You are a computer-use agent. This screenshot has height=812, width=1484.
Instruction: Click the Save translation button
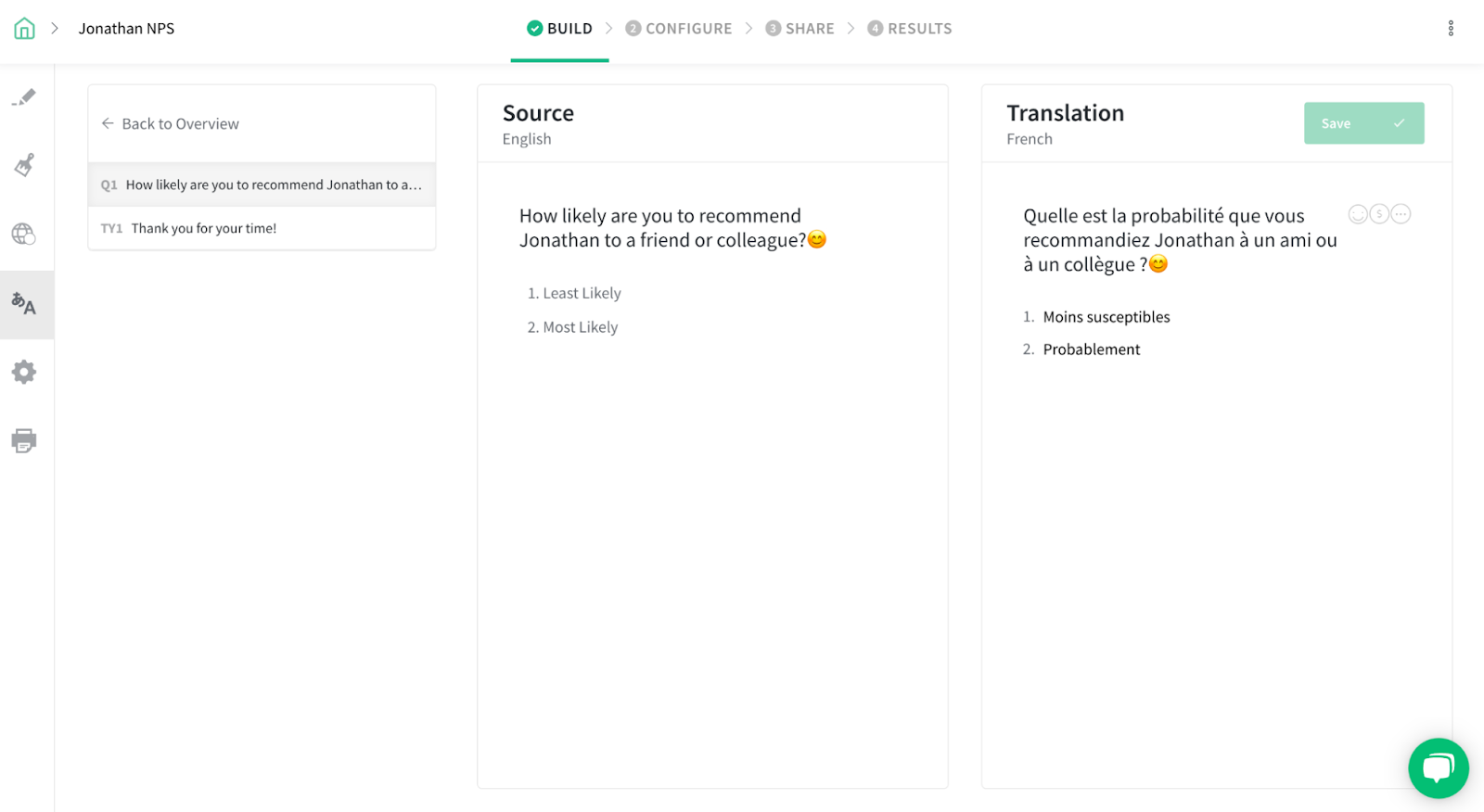pos(1363,123)
